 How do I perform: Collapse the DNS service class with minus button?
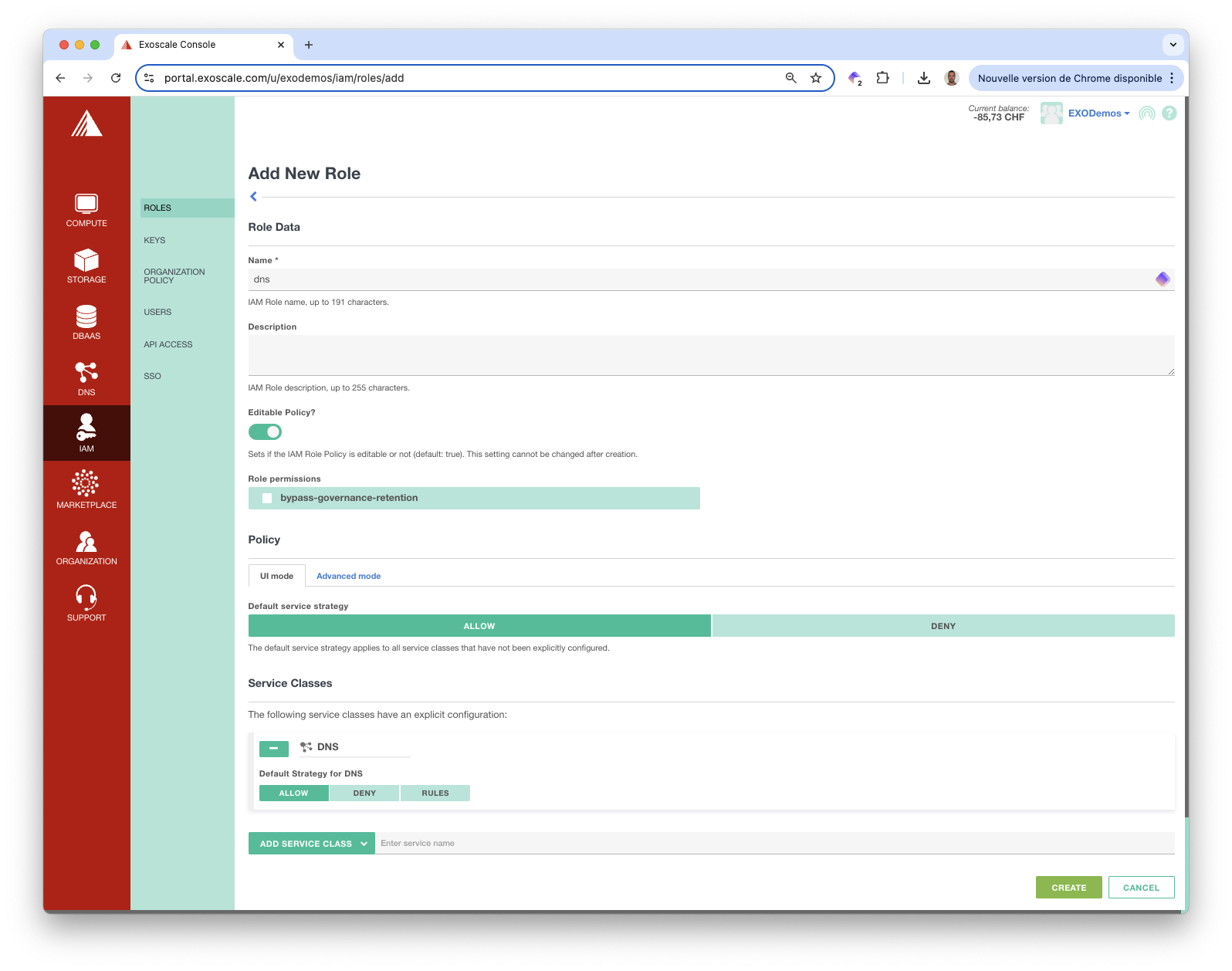click(273, 748)
